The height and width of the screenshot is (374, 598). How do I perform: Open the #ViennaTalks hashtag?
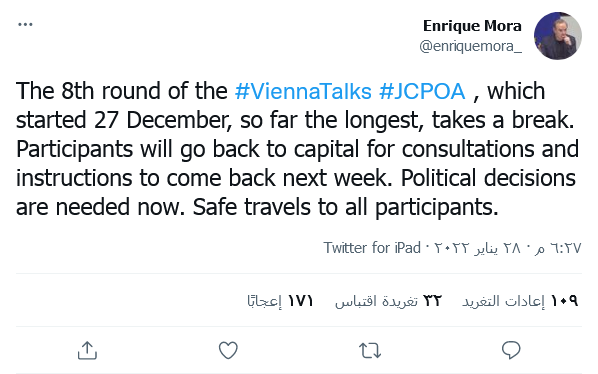[x=303, y=91]
